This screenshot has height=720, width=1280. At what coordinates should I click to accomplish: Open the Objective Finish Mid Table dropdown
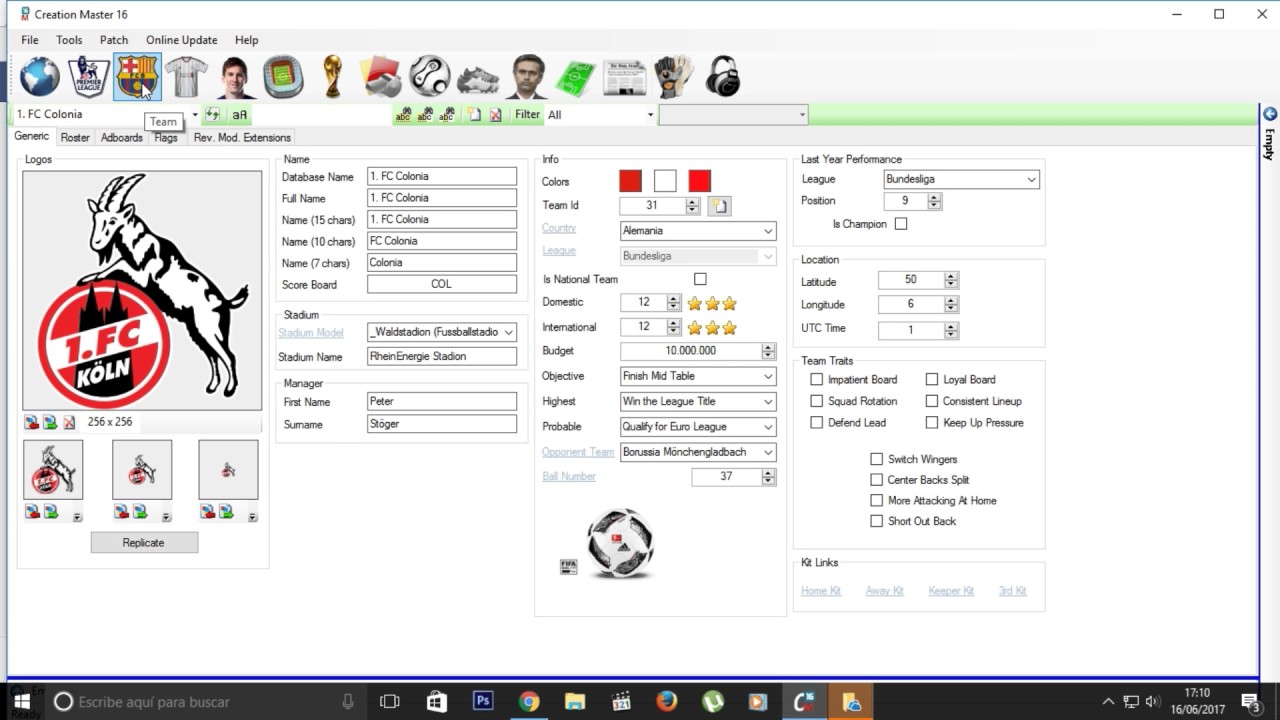click(768, 376)
